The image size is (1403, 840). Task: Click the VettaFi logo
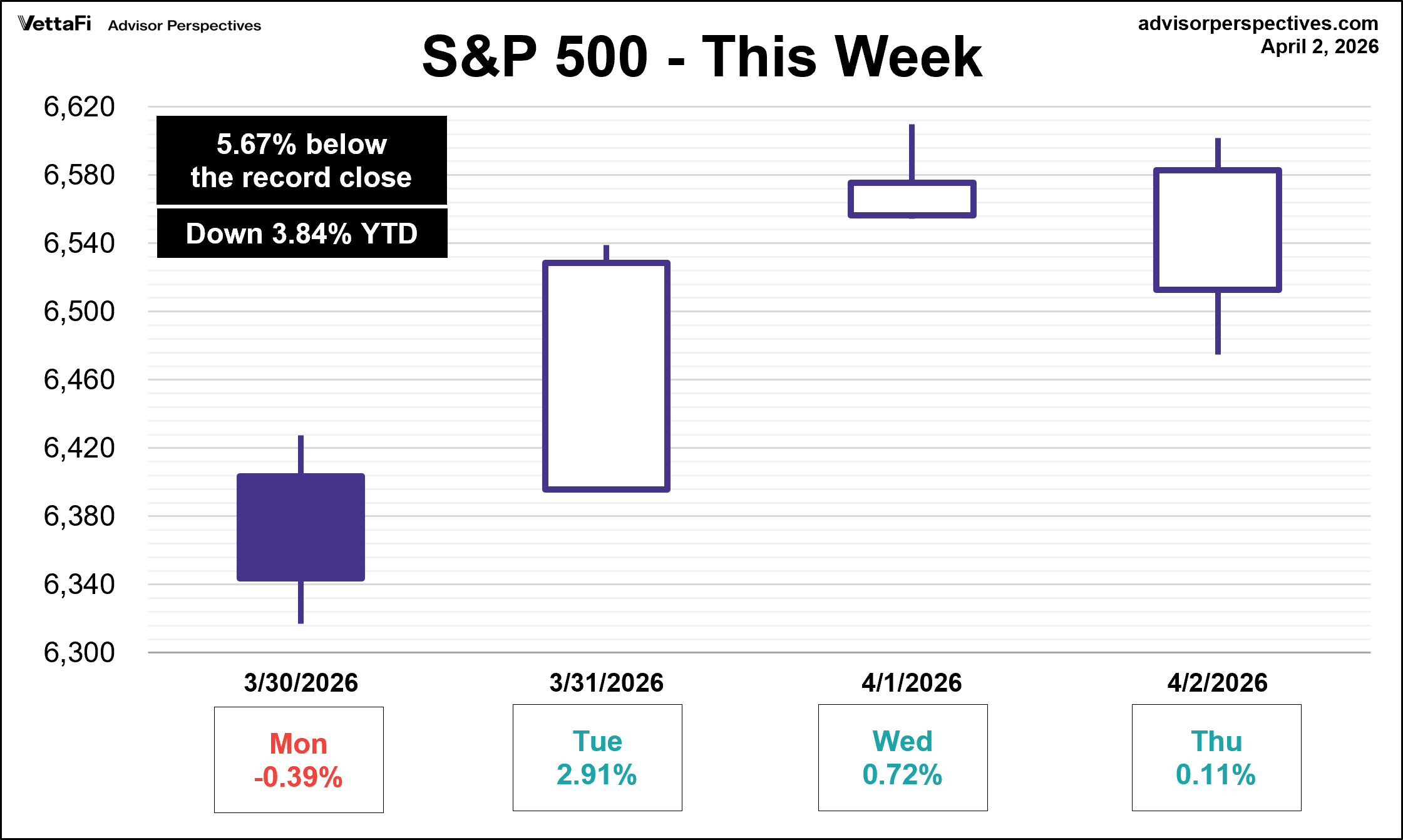[55, 24]
